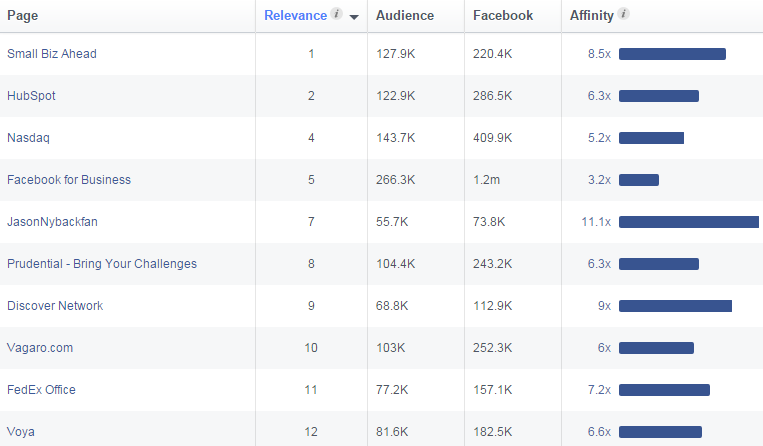Click the Voya 6.6x affinity bar
The width and height of the screenshot is (763, 446).
[660, 432]
